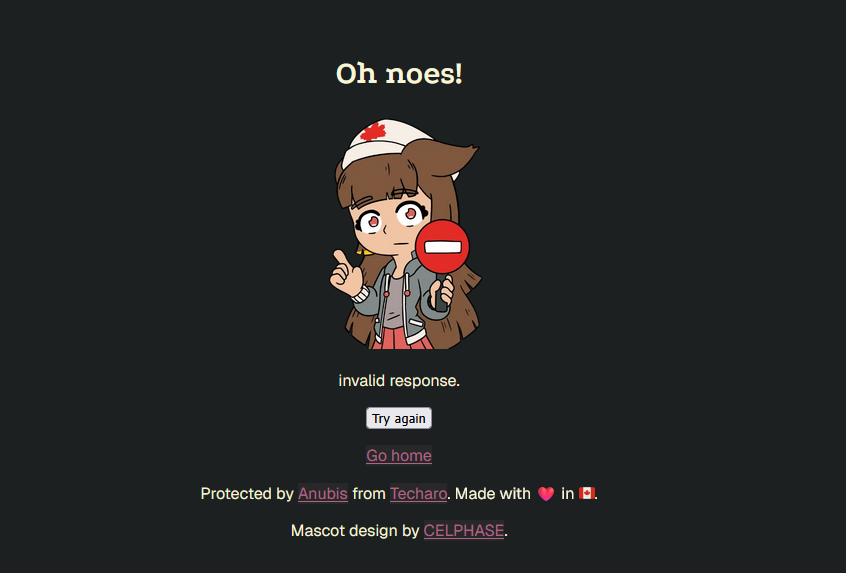Click the pink heart emoji
Image resolution: width=846 pixels, height=573 pixels.
545,494
